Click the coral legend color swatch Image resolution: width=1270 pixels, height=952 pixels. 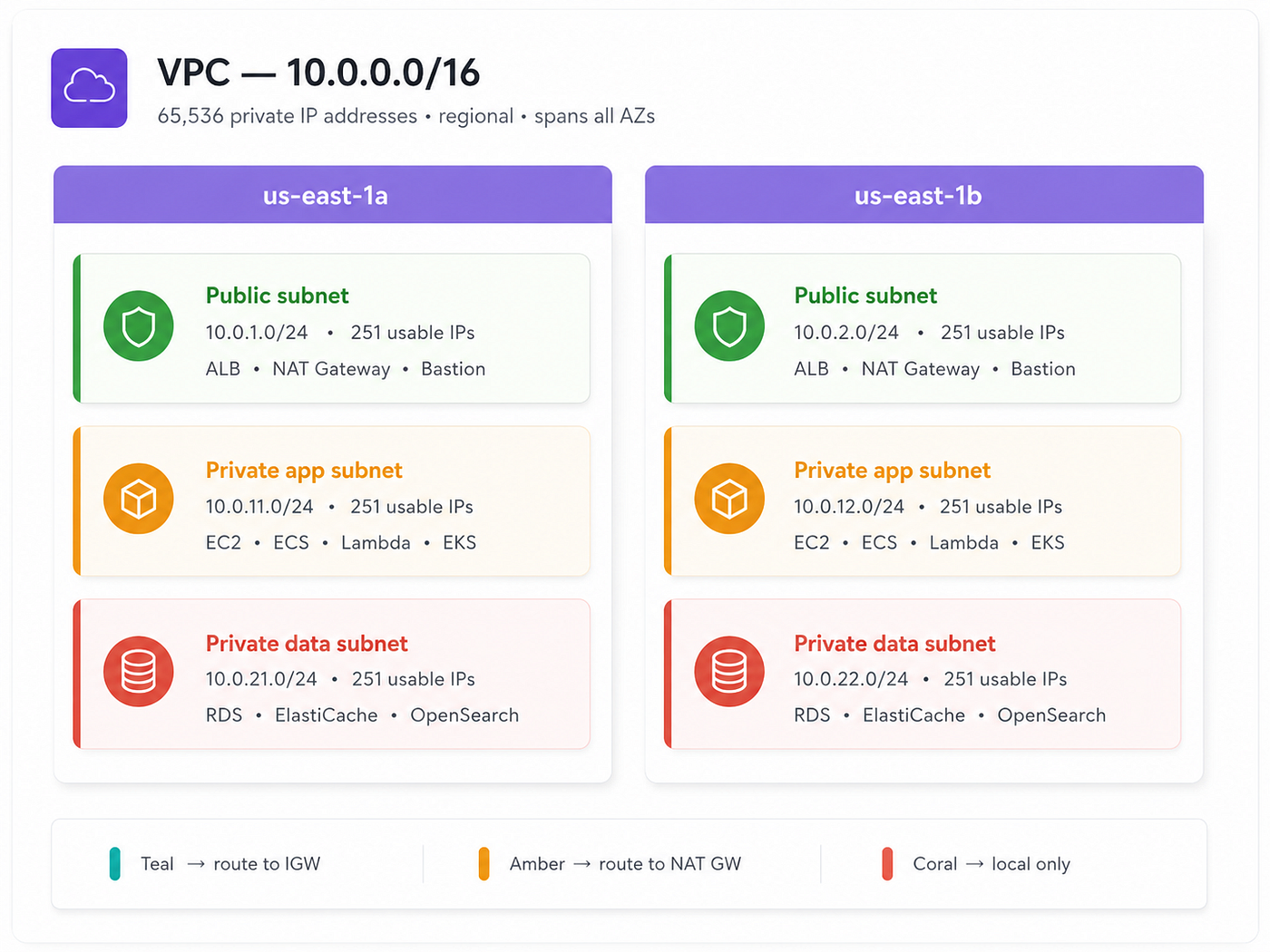point(887,864)
